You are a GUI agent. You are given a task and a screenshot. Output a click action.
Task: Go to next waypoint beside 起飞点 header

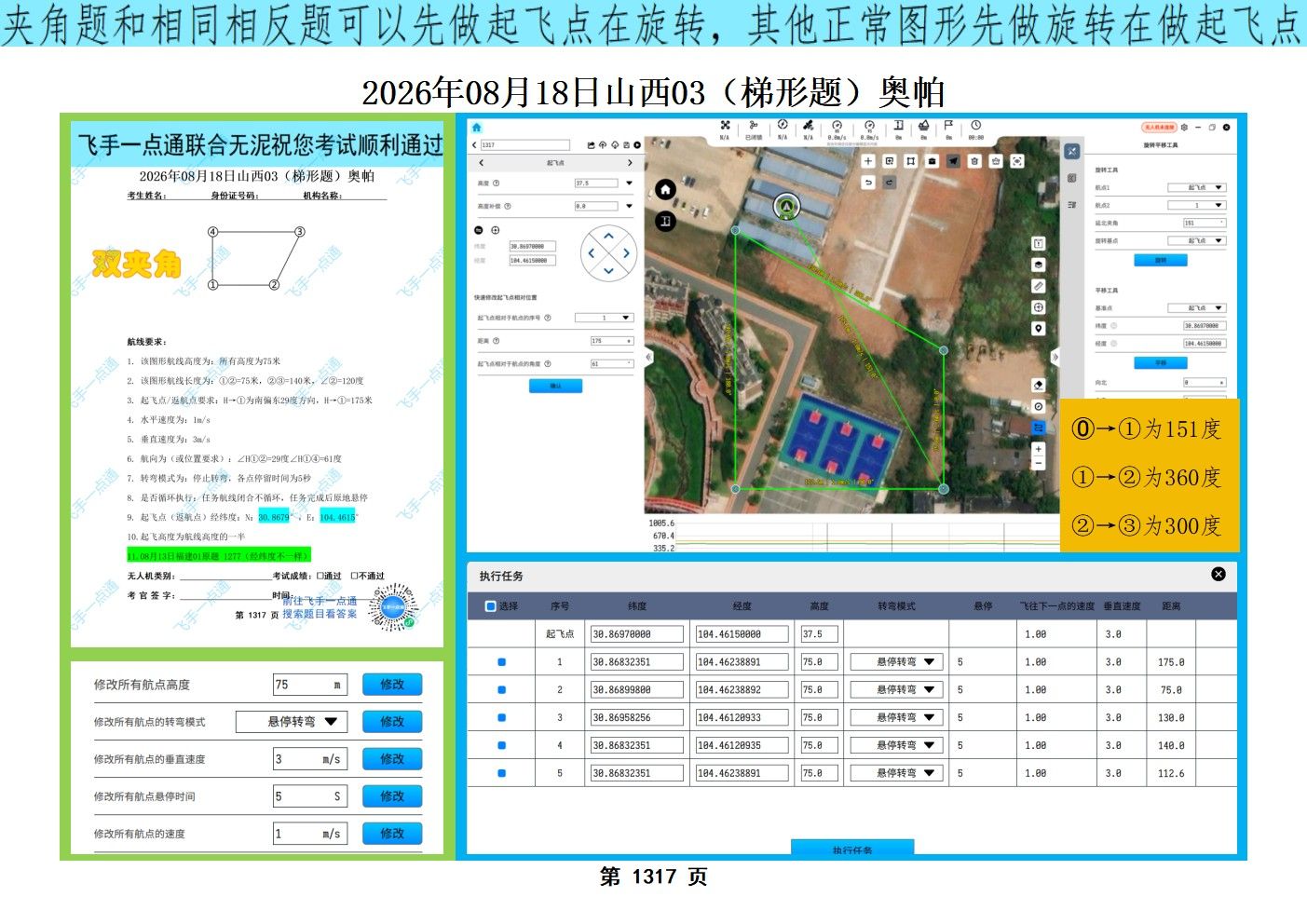click(630, 163)
